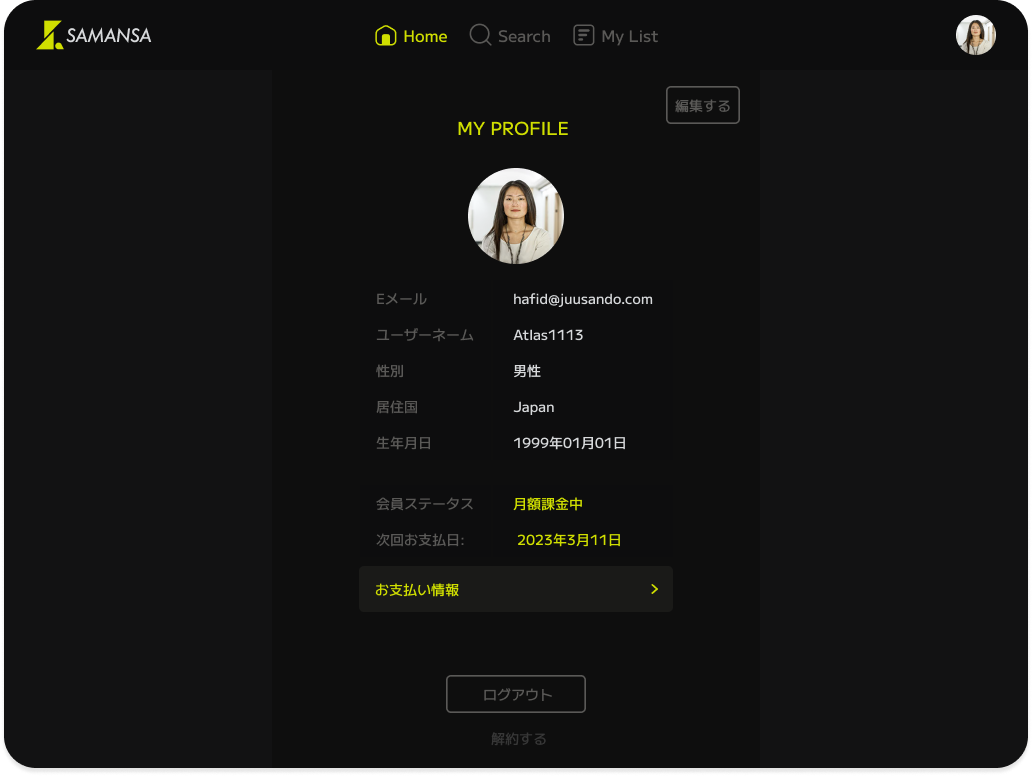Open the お支払い情報 row label
The width and height of the screenshot is (1032, 776).
click(417, 590)
